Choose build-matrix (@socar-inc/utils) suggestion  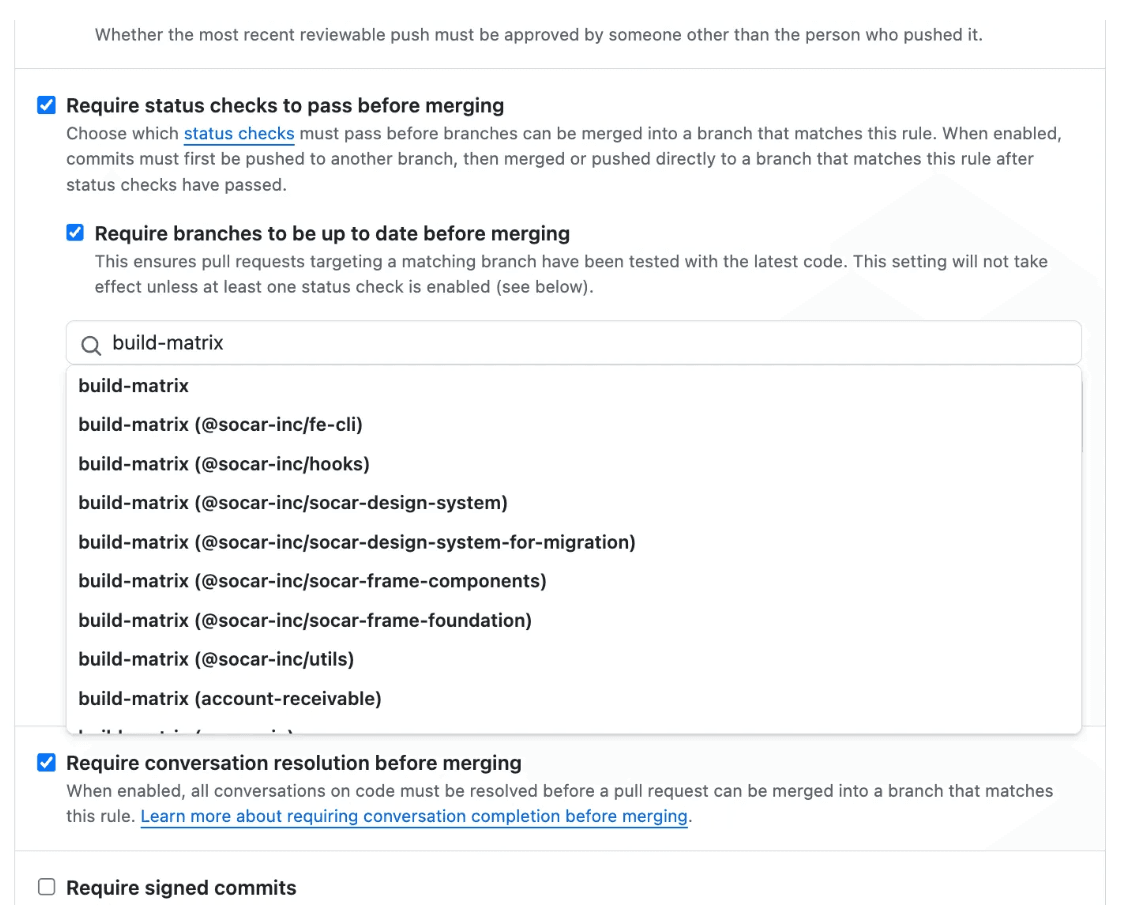tap(573, 659)
